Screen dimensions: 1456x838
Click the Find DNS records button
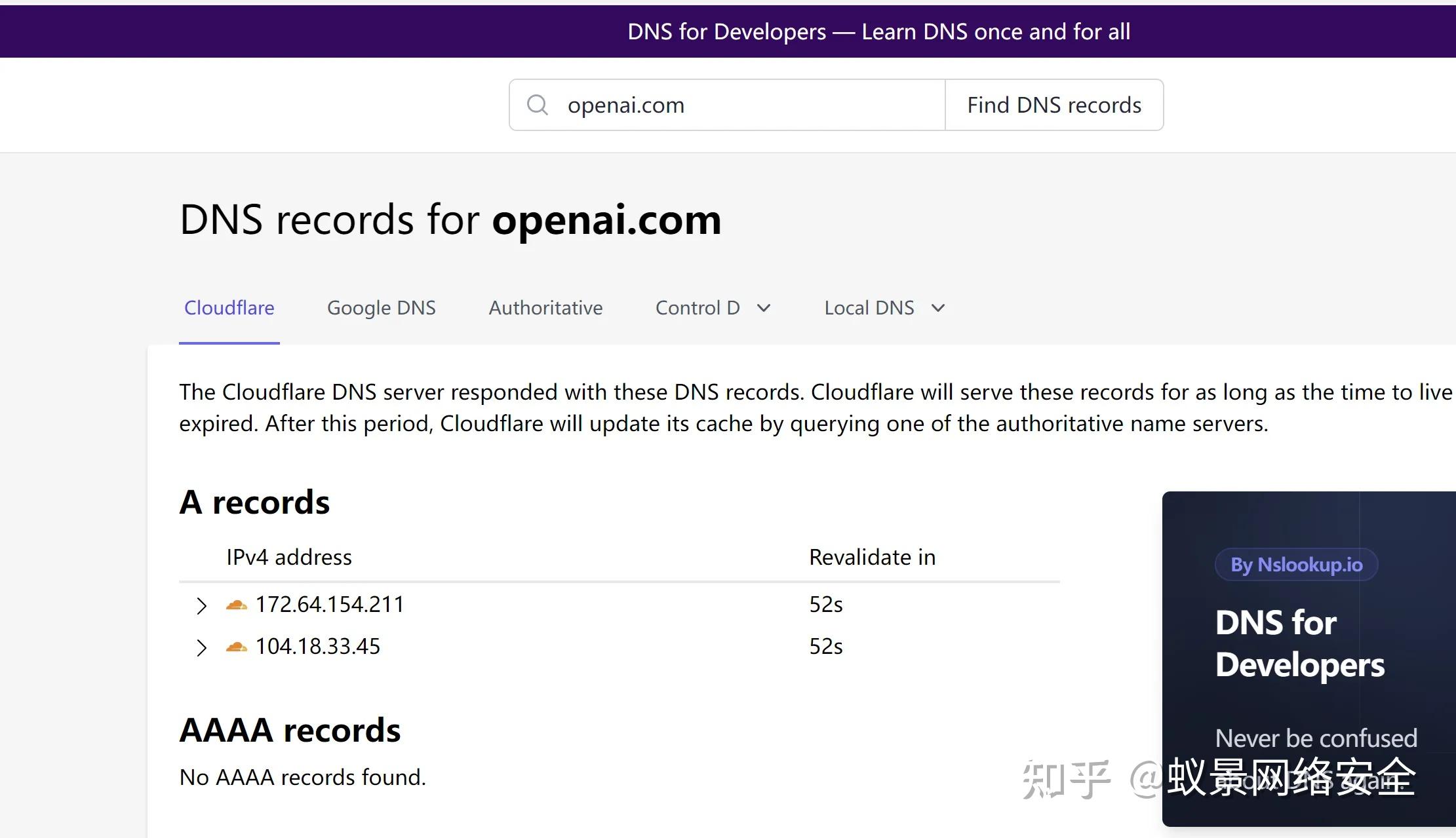[x=1054, y=105]
